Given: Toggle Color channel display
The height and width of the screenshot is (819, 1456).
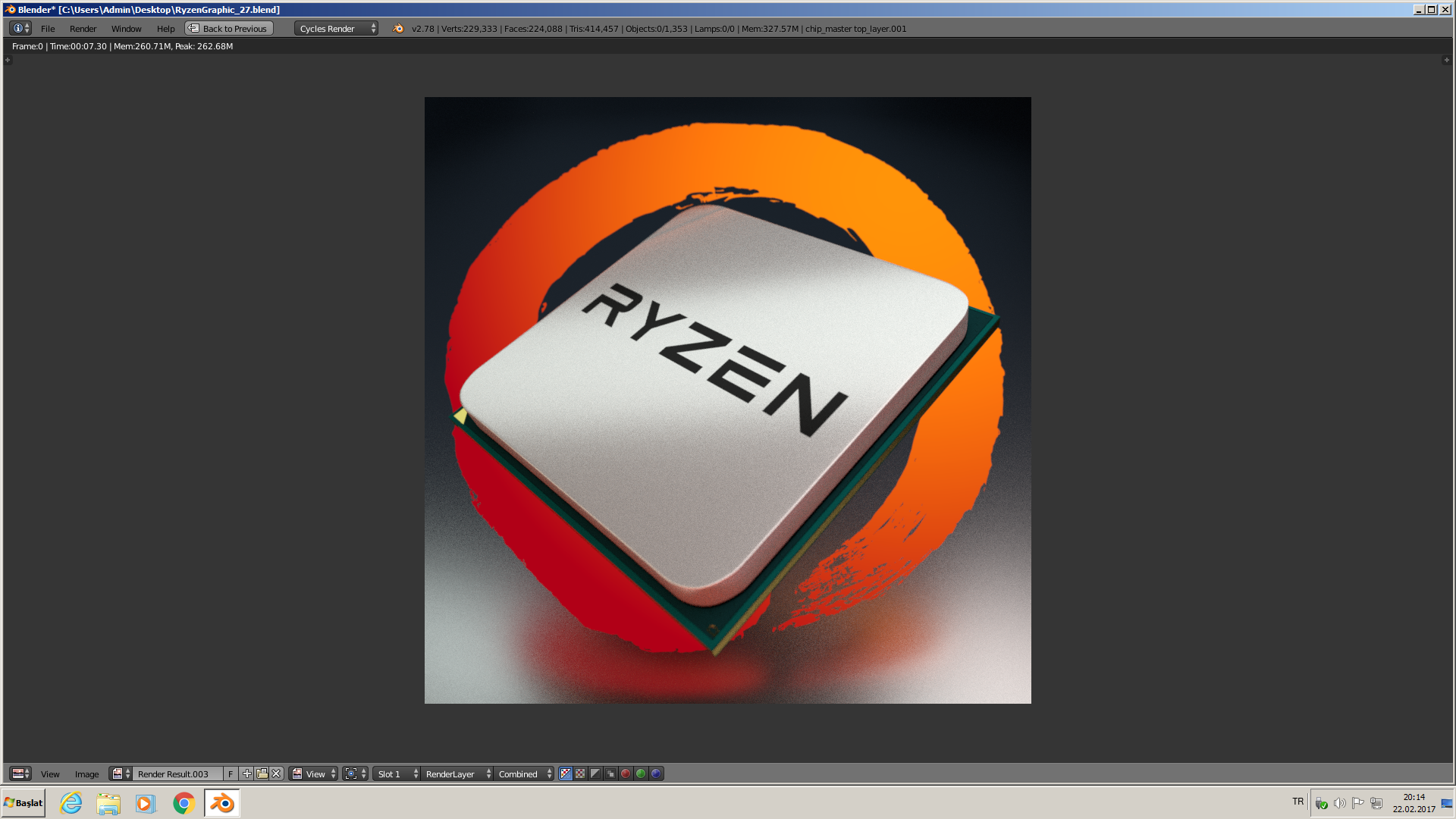Looking at the screenshot, I should [x=581, y=774].
